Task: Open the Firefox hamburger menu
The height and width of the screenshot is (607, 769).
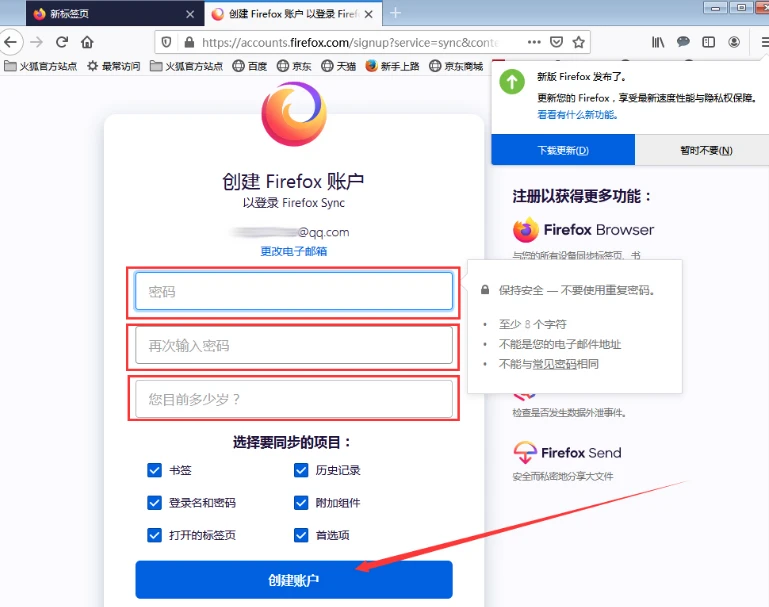Action: tap(764, 42)
